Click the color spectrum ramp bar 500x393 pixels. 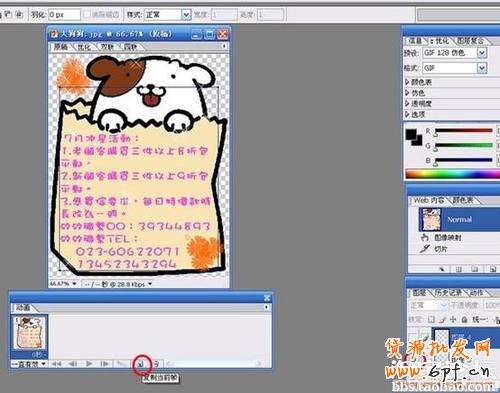[453, 174]
